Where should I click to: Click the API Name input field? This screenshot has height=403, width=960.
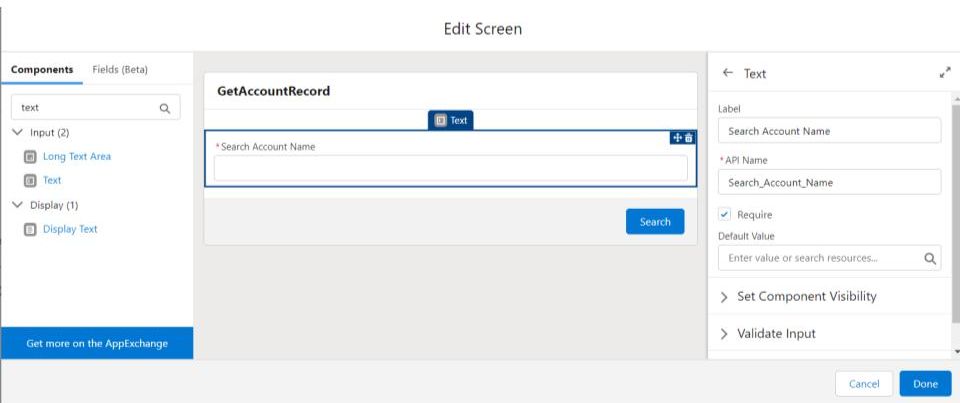[829, 182]
